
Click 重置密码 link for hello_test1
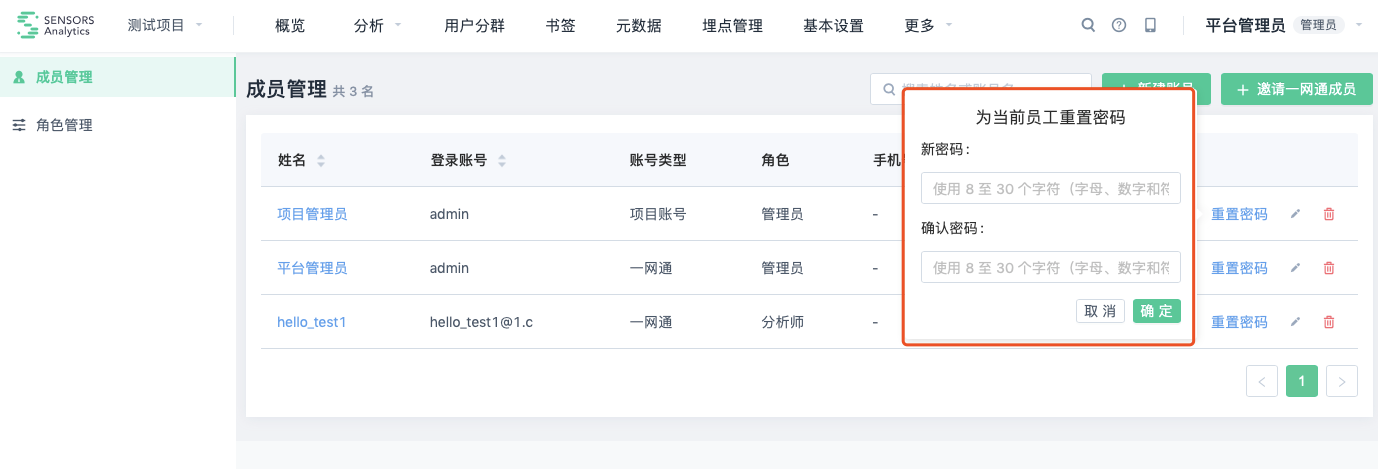tap(1239, 322)
